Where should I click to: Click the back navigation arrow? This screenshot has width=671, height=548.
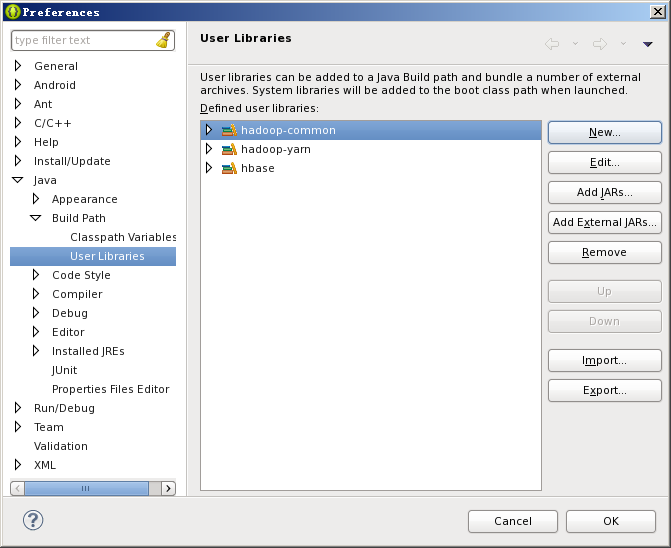(552, 44)
